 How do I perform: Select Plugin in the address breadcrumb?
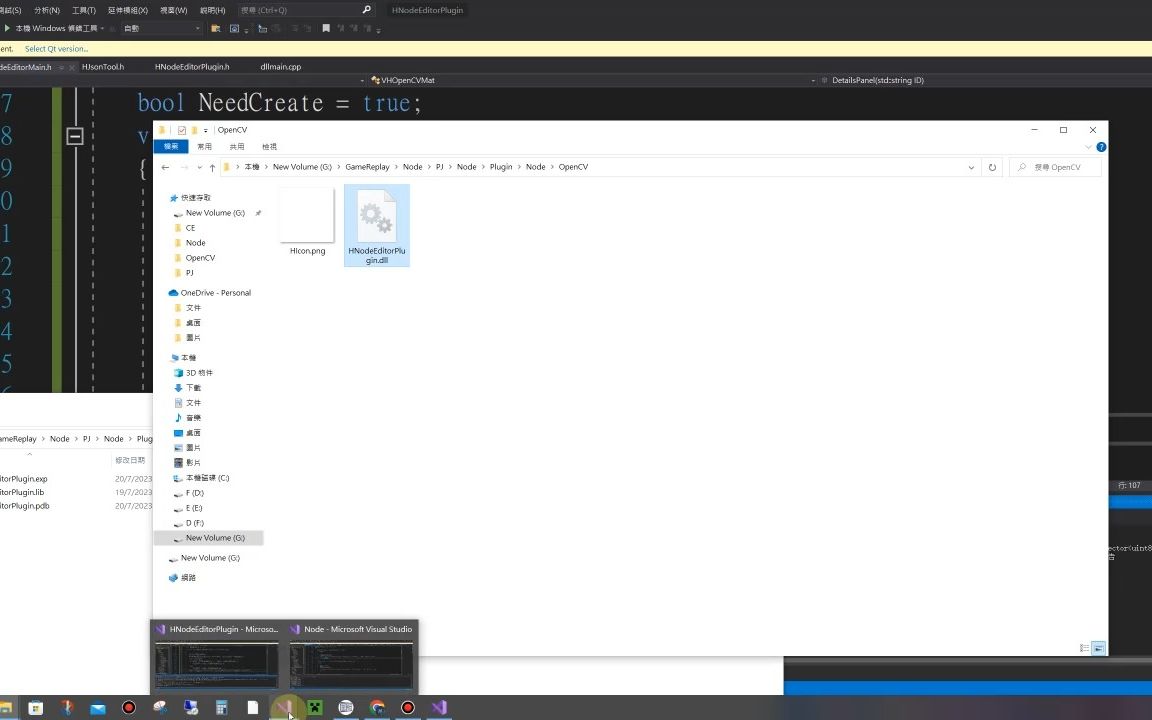(501, 167)
